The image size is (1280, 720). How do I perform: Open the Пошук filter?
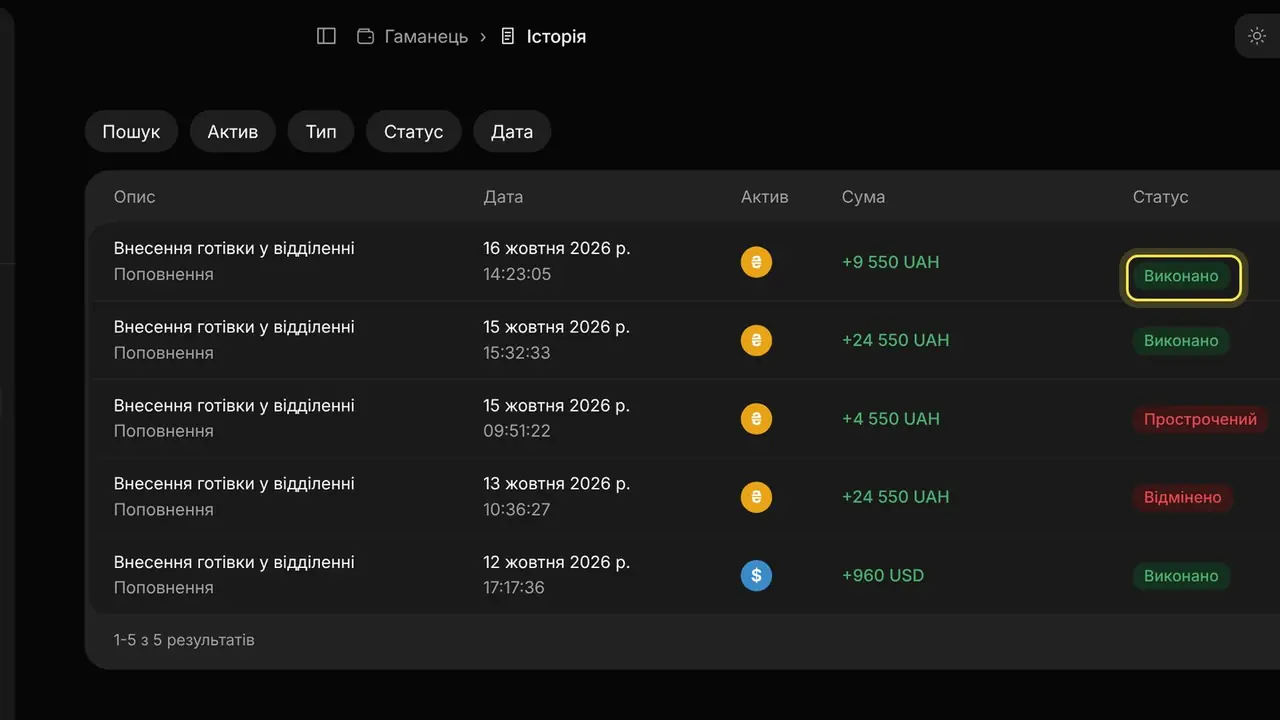pyautogui.click(x=131, y=131)
